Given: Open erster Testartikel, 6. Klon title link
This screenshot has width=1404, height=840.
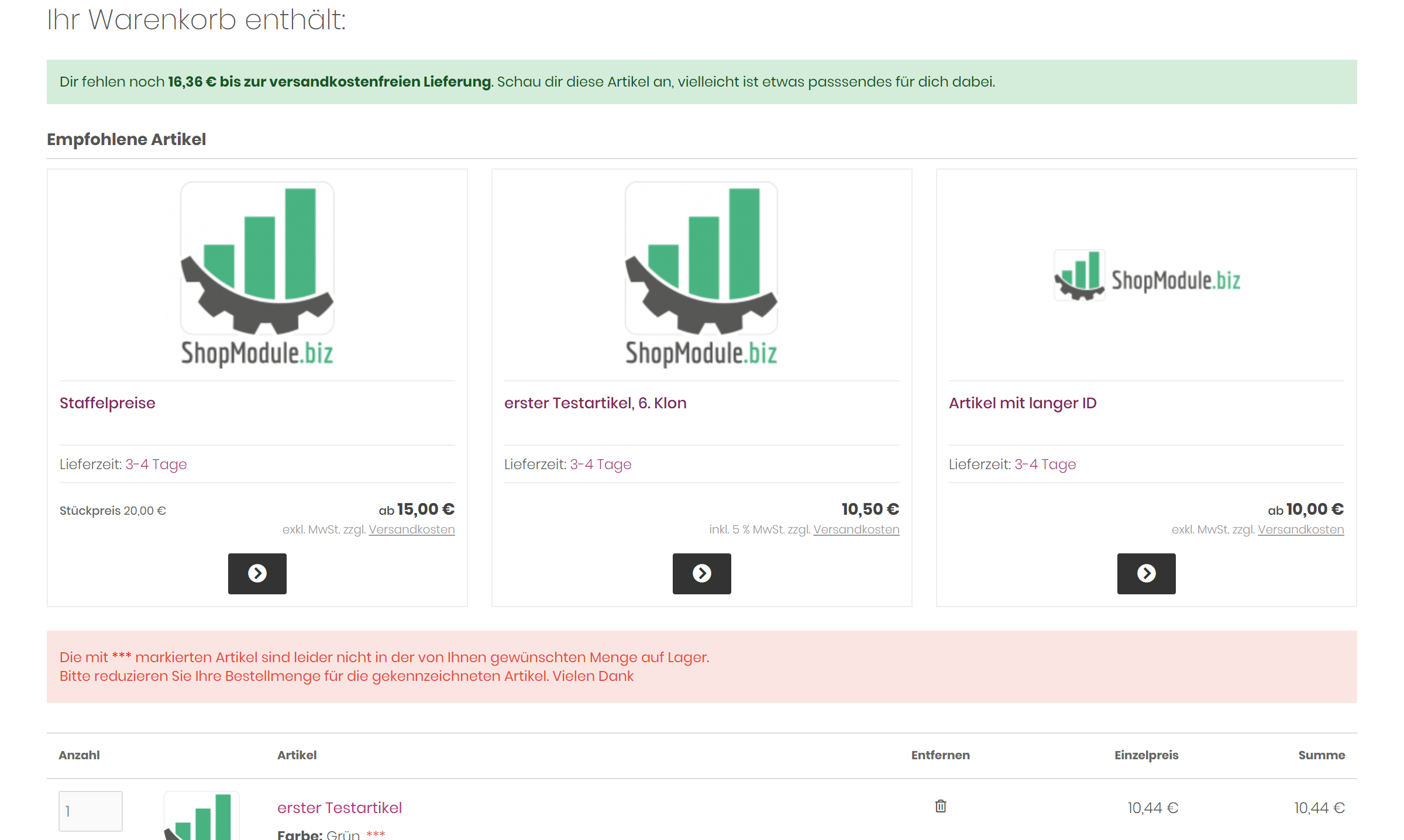Looking at the screenshot, I should [x=595, y=403].
